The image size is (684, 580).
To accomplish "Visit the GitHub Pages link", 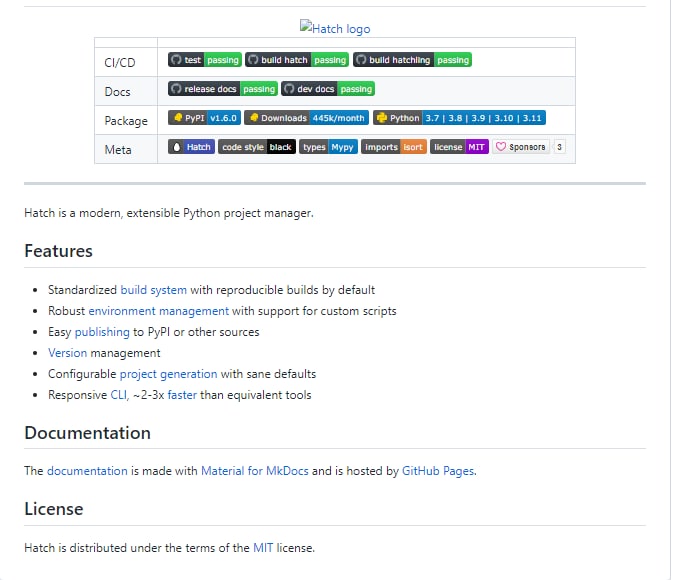I will click(x=438, y=470).
